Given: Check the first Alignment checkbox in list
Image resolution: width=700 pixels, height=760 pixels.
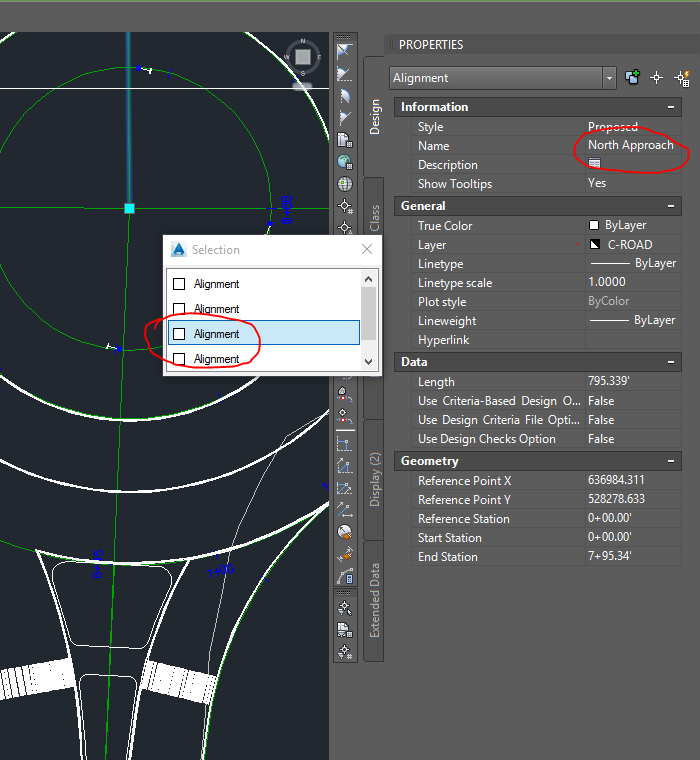Looking at the screenshot, I should [179, 284].
